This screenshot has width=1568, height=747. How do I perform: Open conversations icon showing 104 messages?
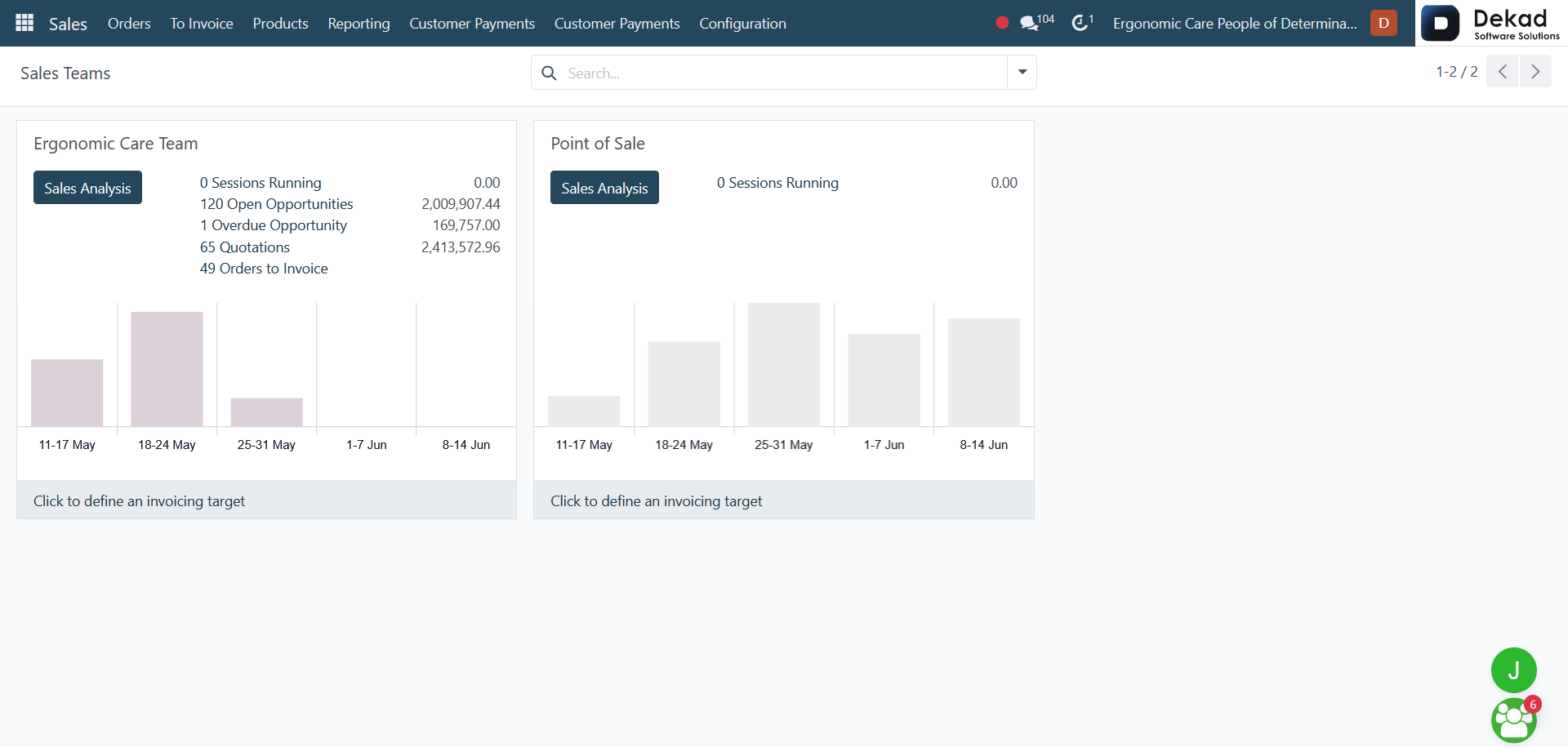pos(1036,22)
